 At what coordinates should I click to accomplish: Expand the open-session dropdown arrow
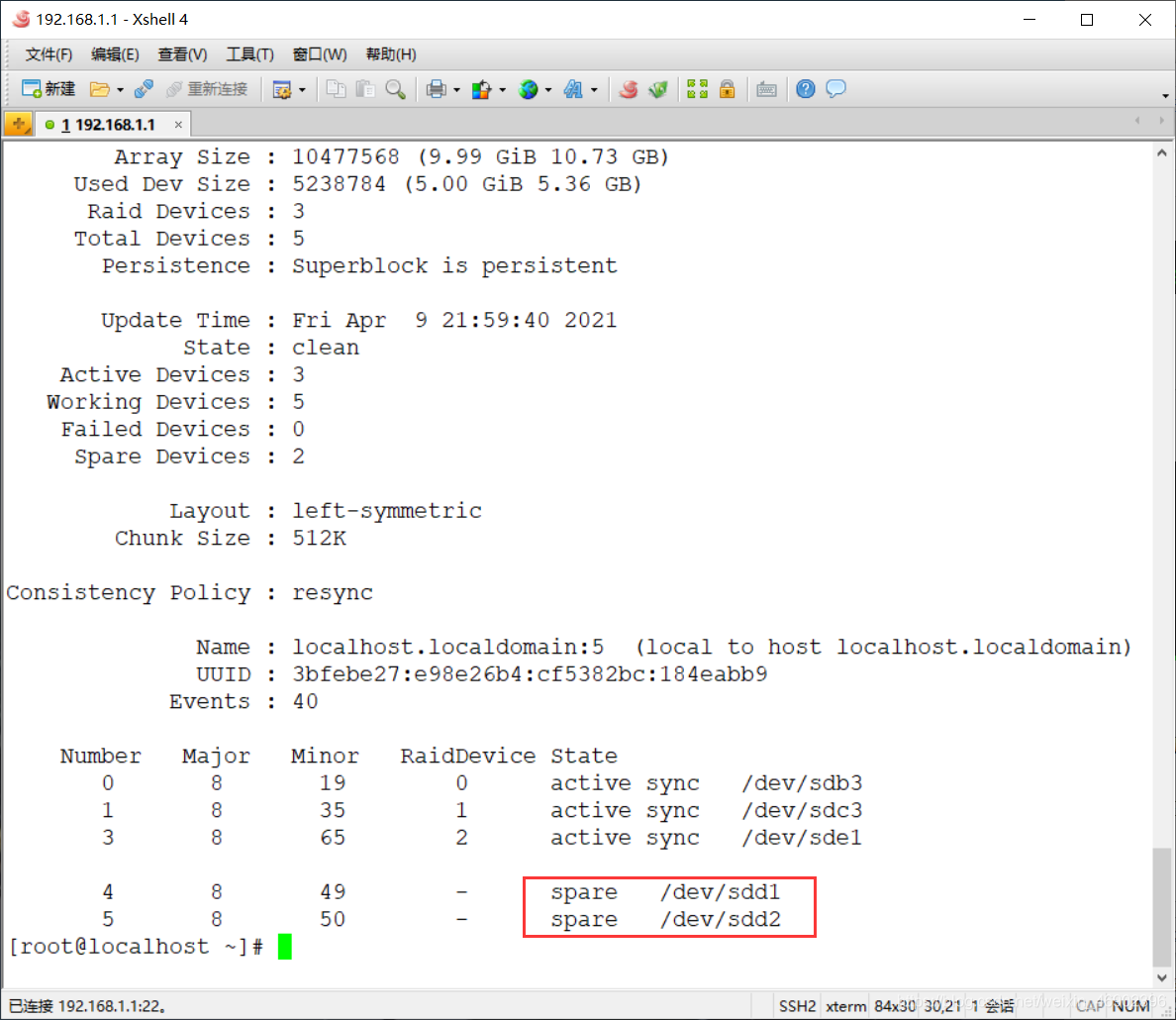tap(120, 90)
